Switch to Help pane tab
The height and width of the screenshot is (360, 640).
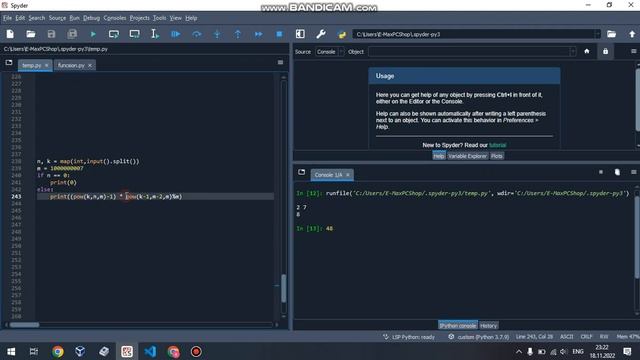(x=439, y=156)
